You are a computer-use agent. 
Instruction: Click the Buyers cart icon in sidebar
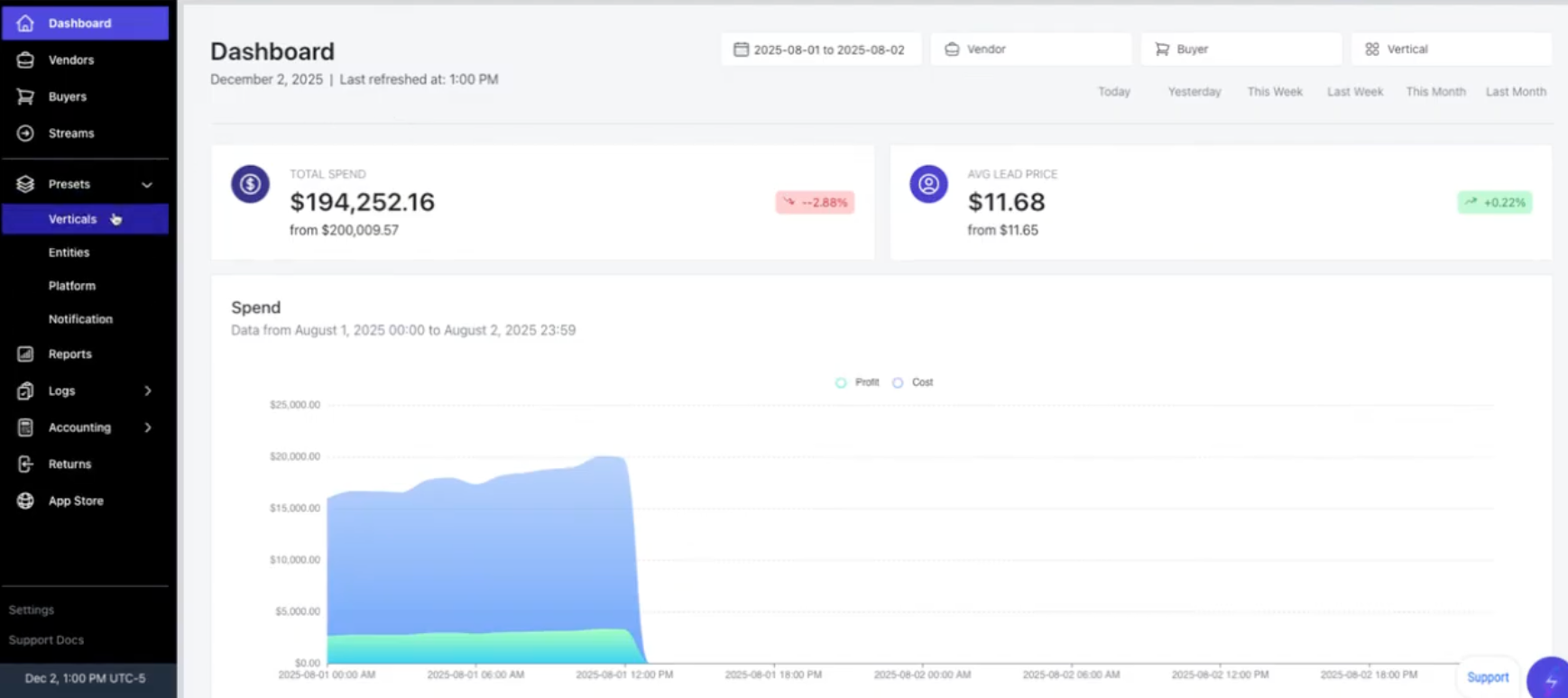point(25,96)
